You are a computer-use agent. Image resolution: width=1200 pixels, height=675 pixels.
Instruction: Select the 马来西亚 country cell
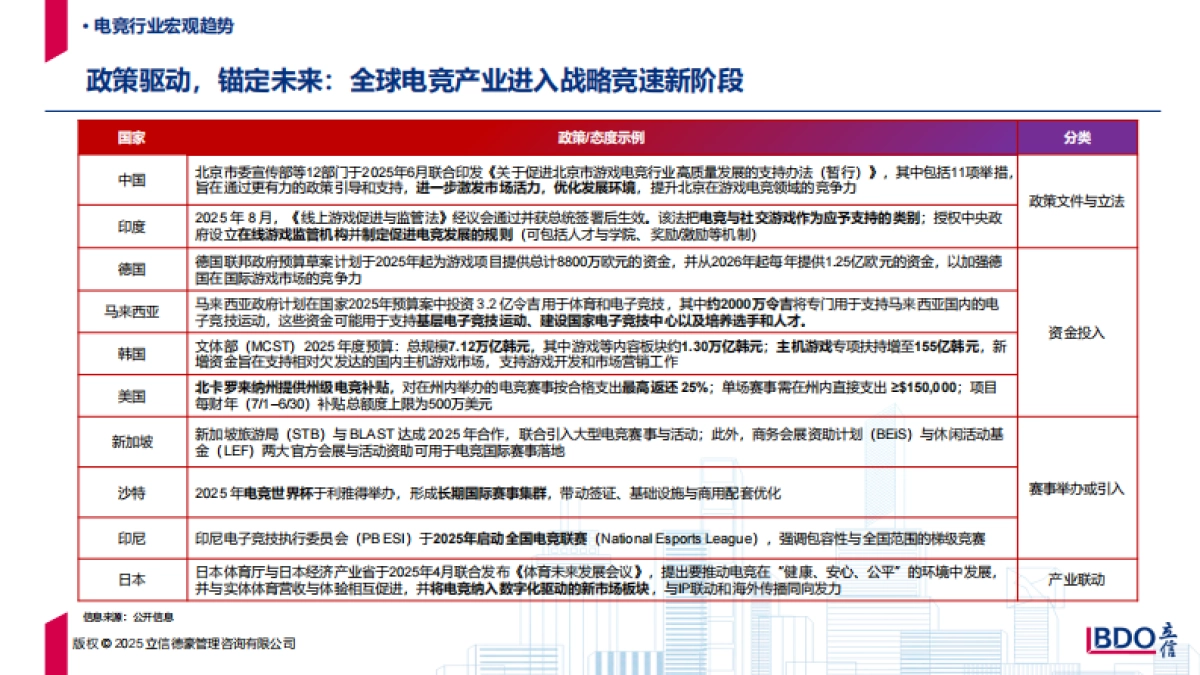tap(131, 312)
